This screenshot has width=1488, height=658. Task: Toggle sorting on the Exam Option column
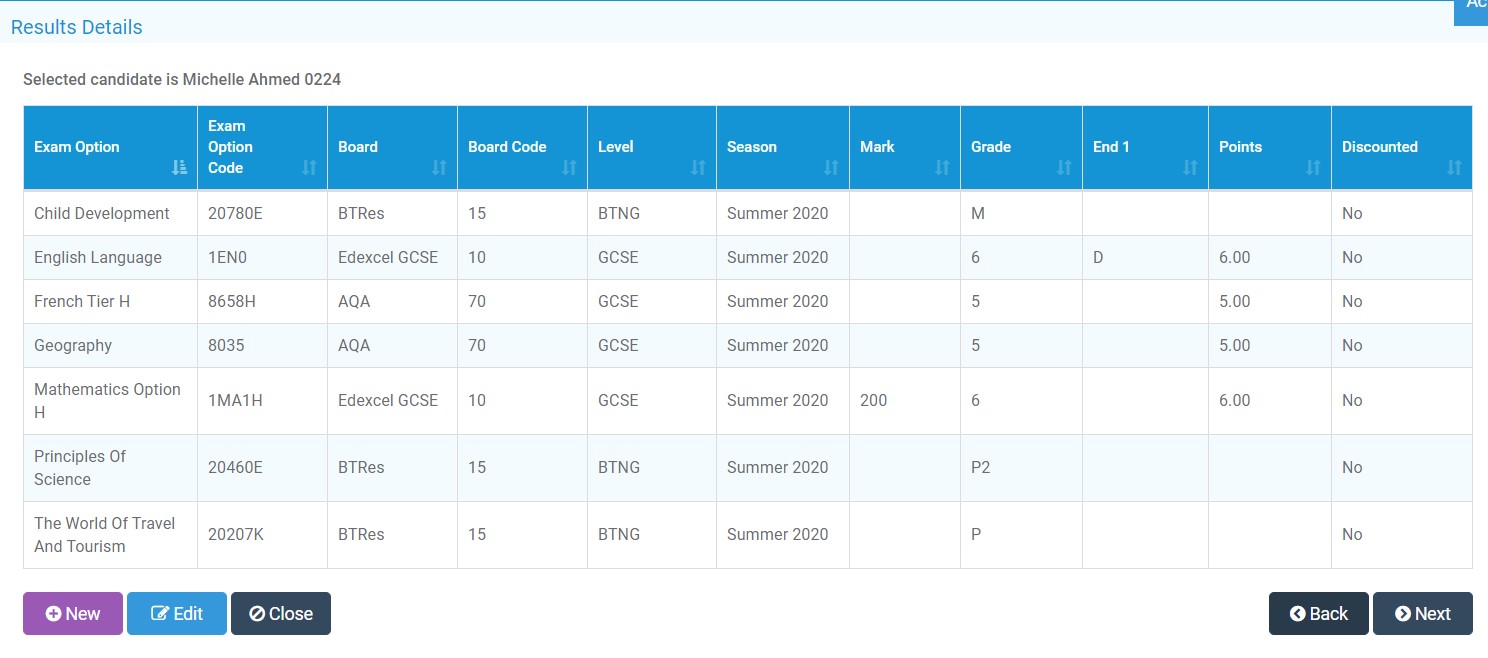[x=180, y=168]
